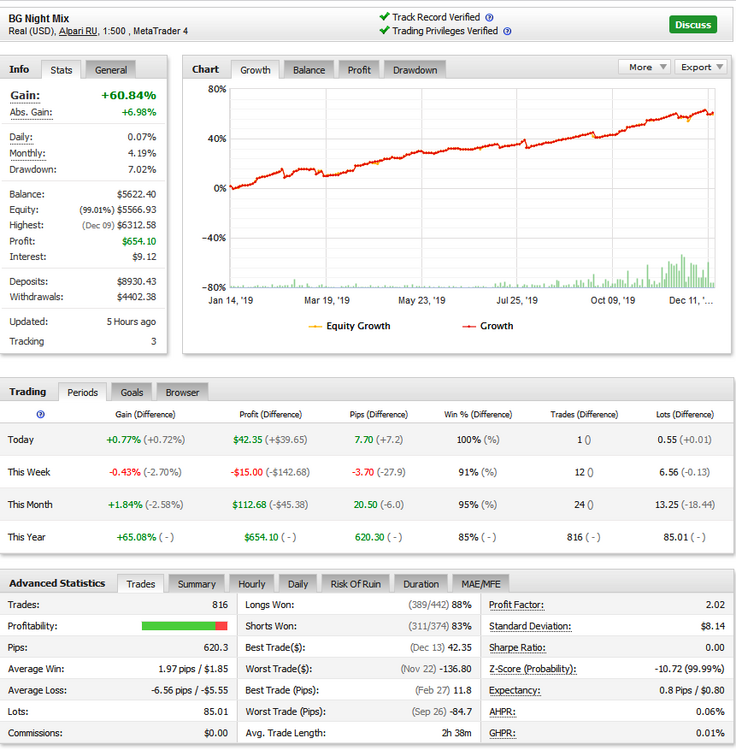Click the GHPR label
736x750 pixels.
[502, 733]
